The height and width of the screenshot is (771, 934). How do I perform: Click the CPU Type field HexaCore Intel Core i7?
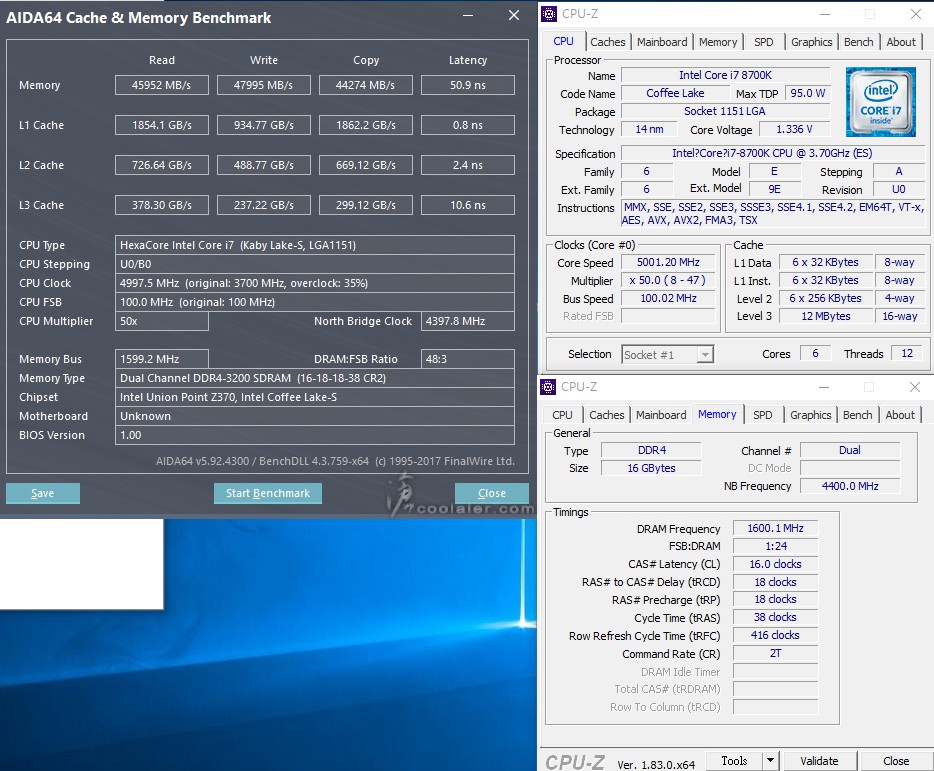coord(315,245)
